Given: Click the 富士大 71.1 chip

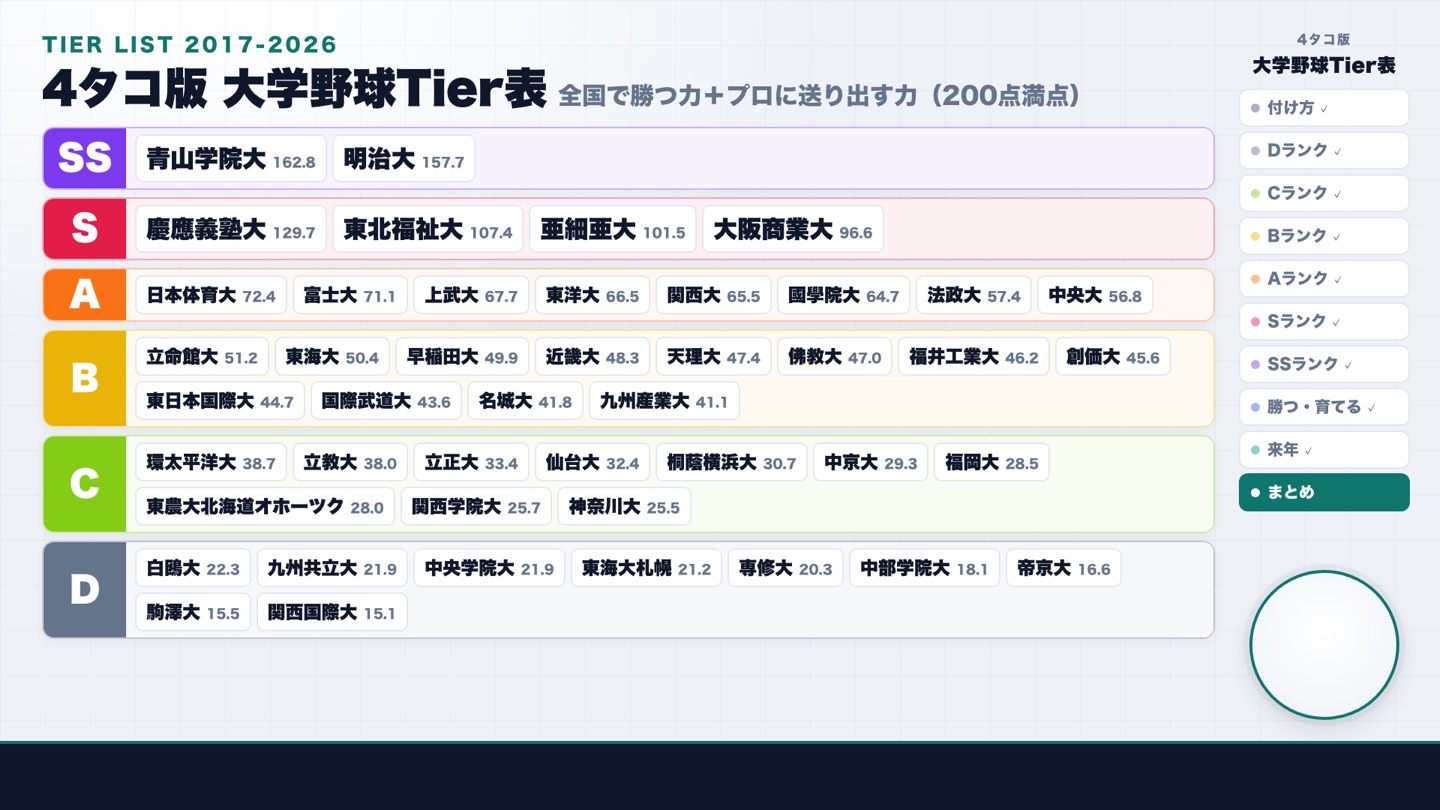Looking at the screenshot, I should (x=350, y=295).
